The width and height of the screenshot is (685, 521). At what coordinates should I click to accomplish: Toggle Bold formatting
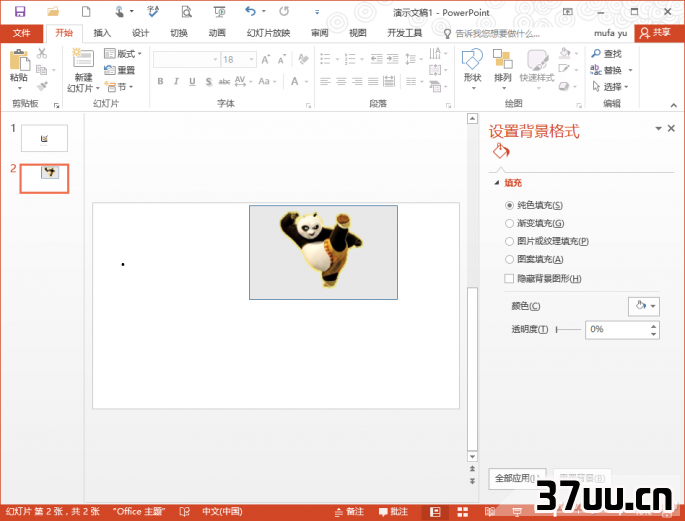tap(160, 81)
